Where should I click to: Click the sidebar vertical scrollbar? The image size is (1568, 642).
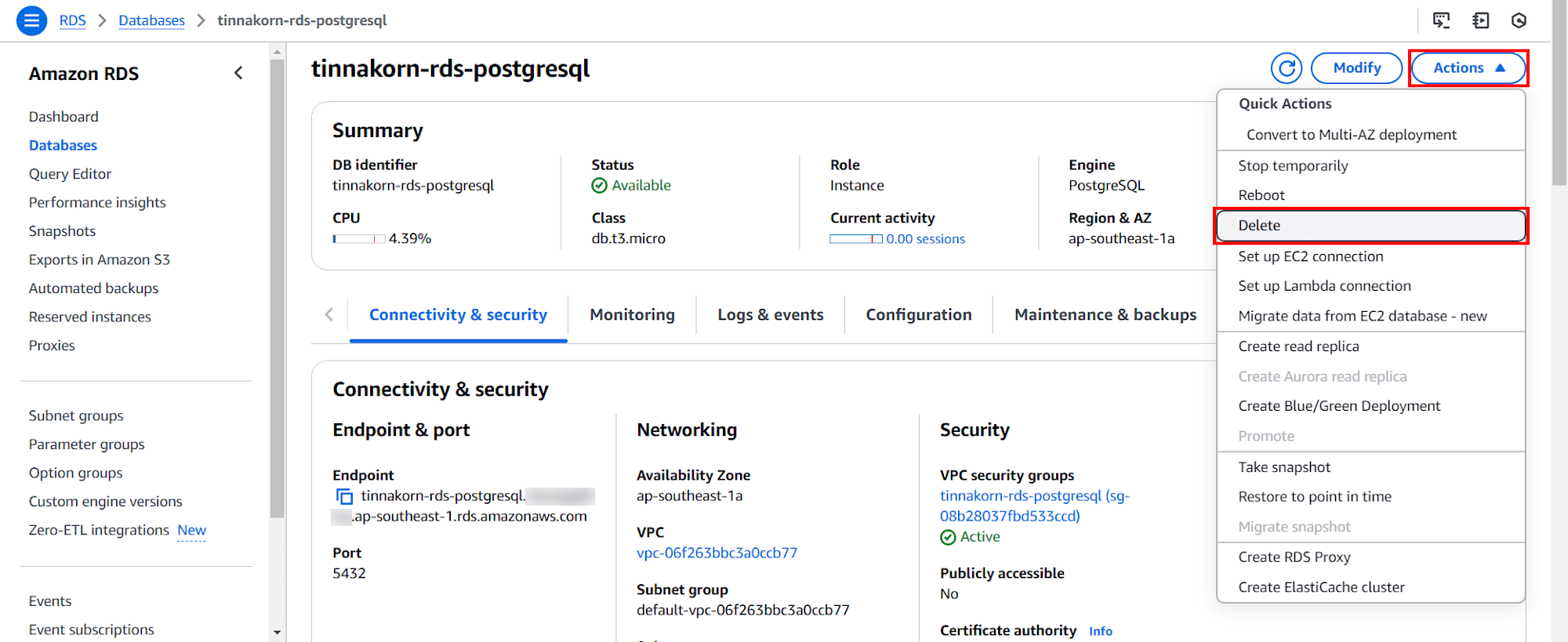point(277,288)
